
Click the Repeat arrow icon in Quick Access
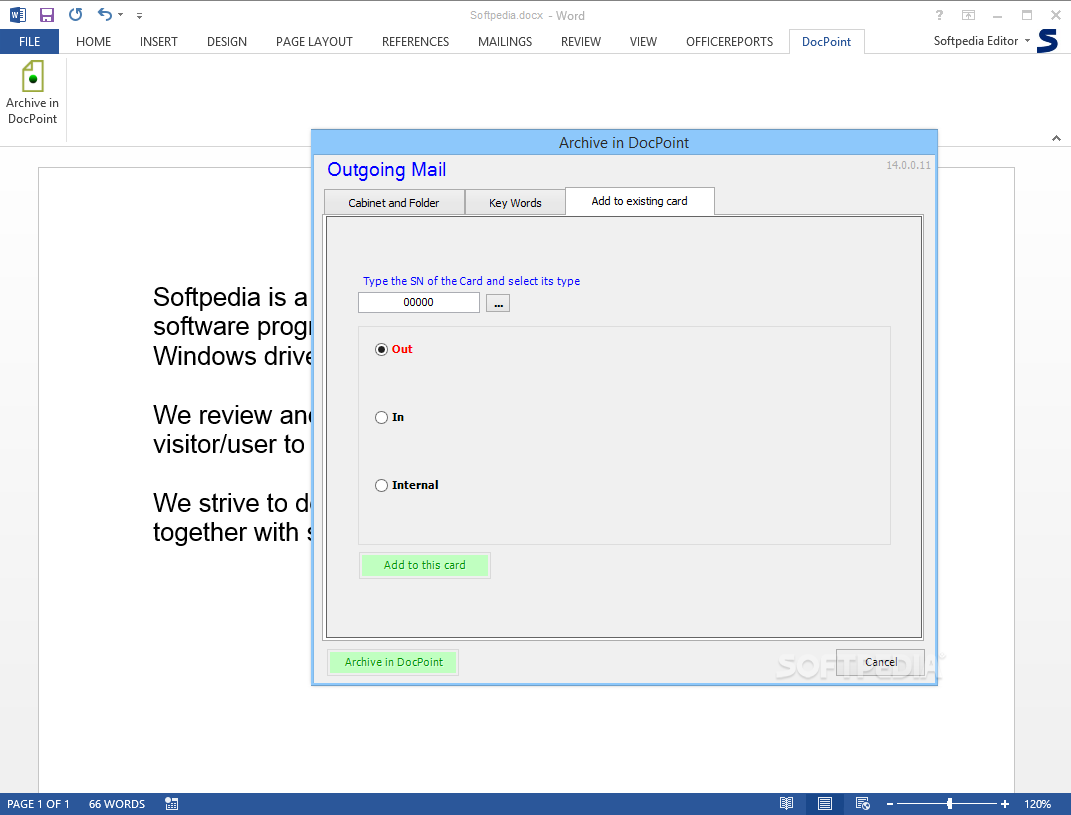pyautogui.click(x=76, y=14)
